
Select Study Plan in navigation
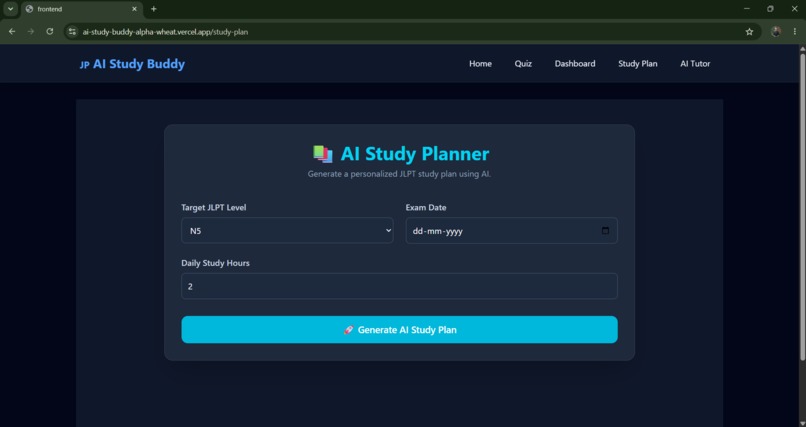[x=637, y=64]
